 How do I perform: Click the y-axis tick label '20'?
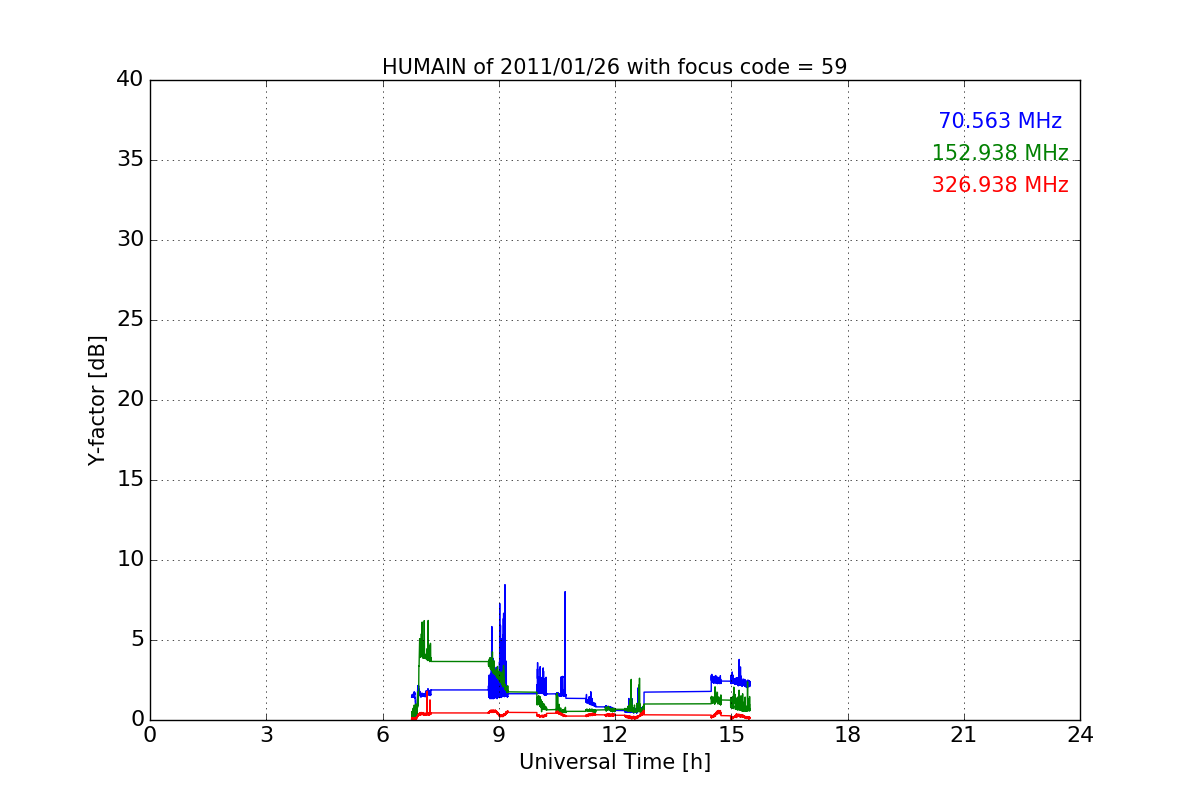[130, 400]
